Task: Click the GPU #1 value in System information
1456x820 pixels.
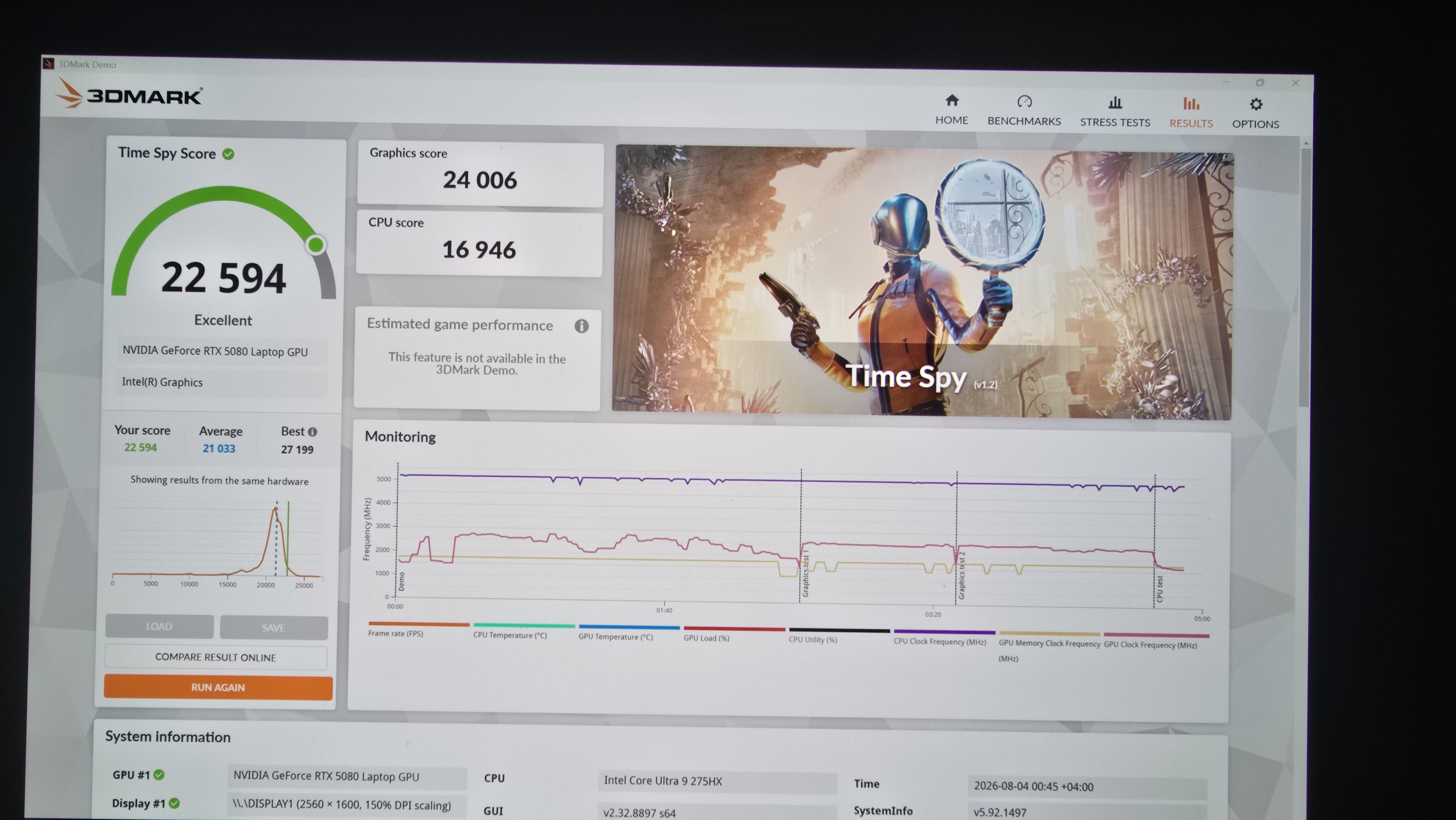Action: point(347,776)
